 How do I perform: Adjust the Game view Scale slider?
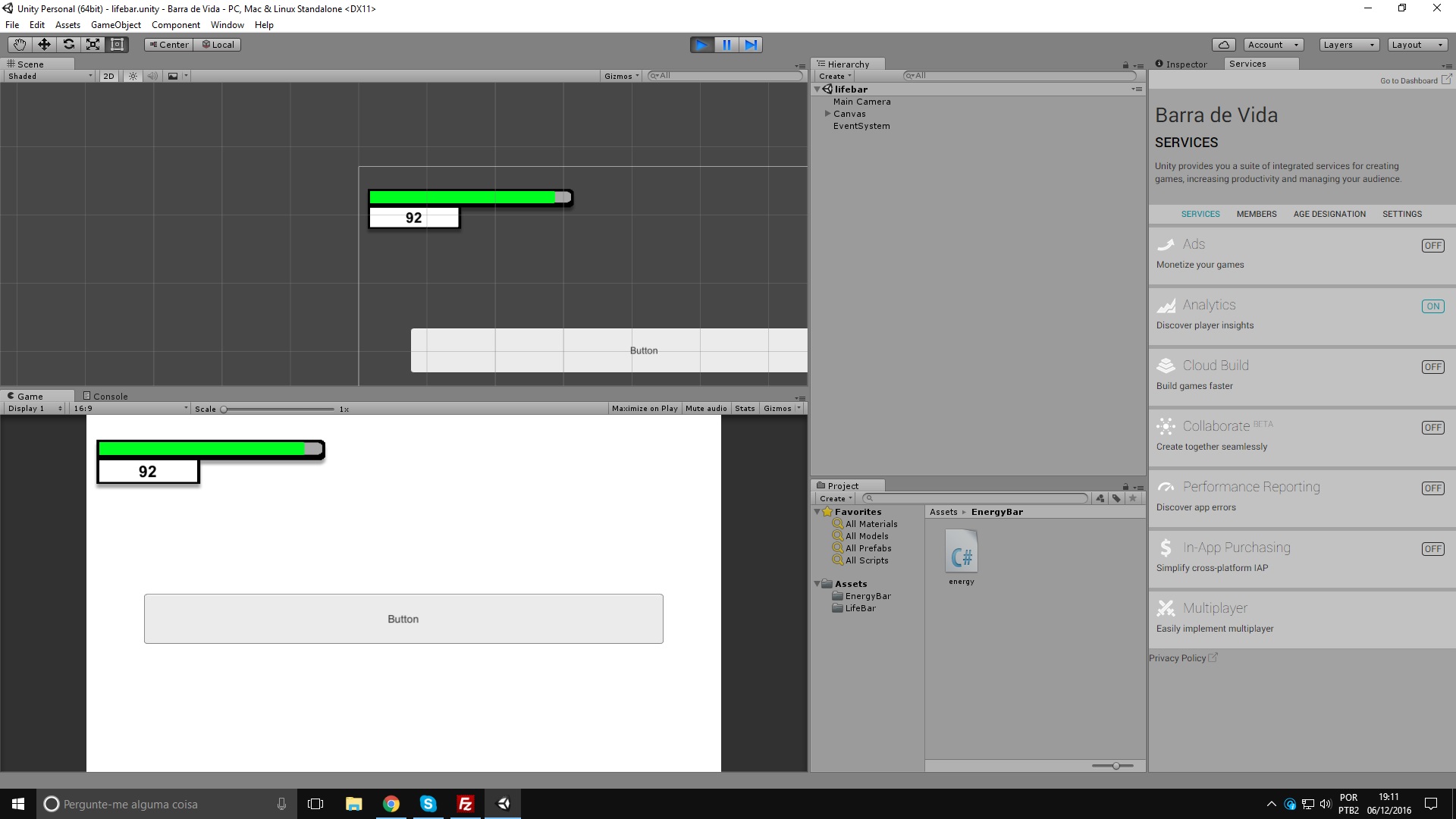point(224,409)
